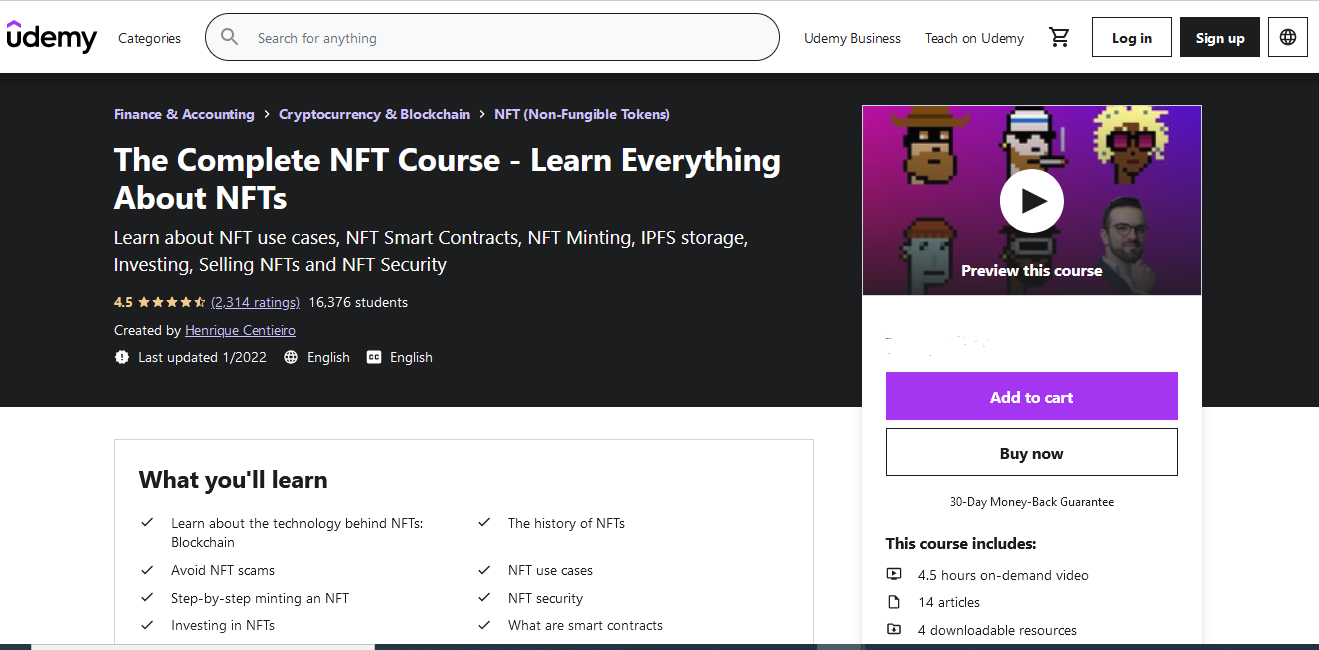Click checkmark beside NFT use cases
Image resolution: width=1319 pixels, height=650 pixels.
coord(484,570)
